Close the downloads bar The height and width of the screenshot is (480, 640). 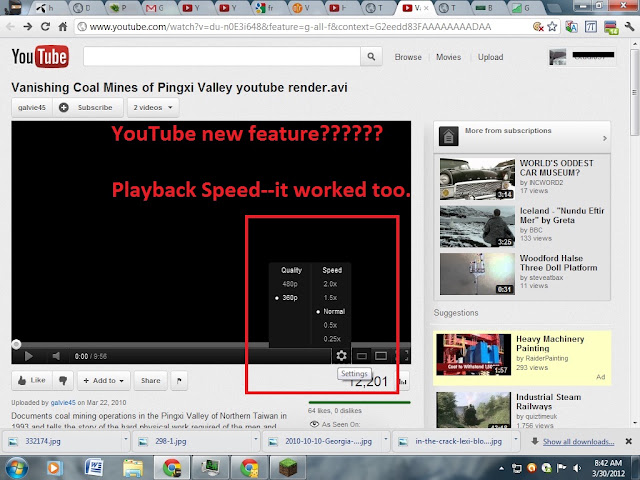point(629,441)
